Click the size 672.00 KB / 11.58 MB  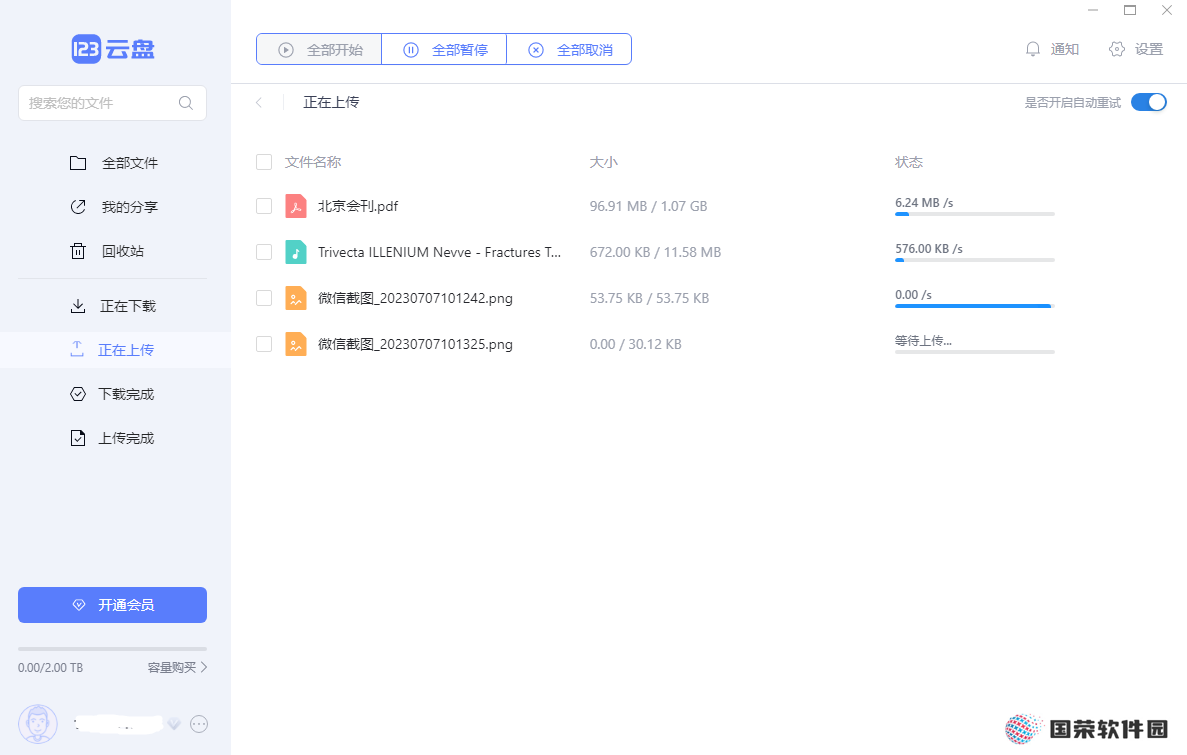[x=656, y=252]
